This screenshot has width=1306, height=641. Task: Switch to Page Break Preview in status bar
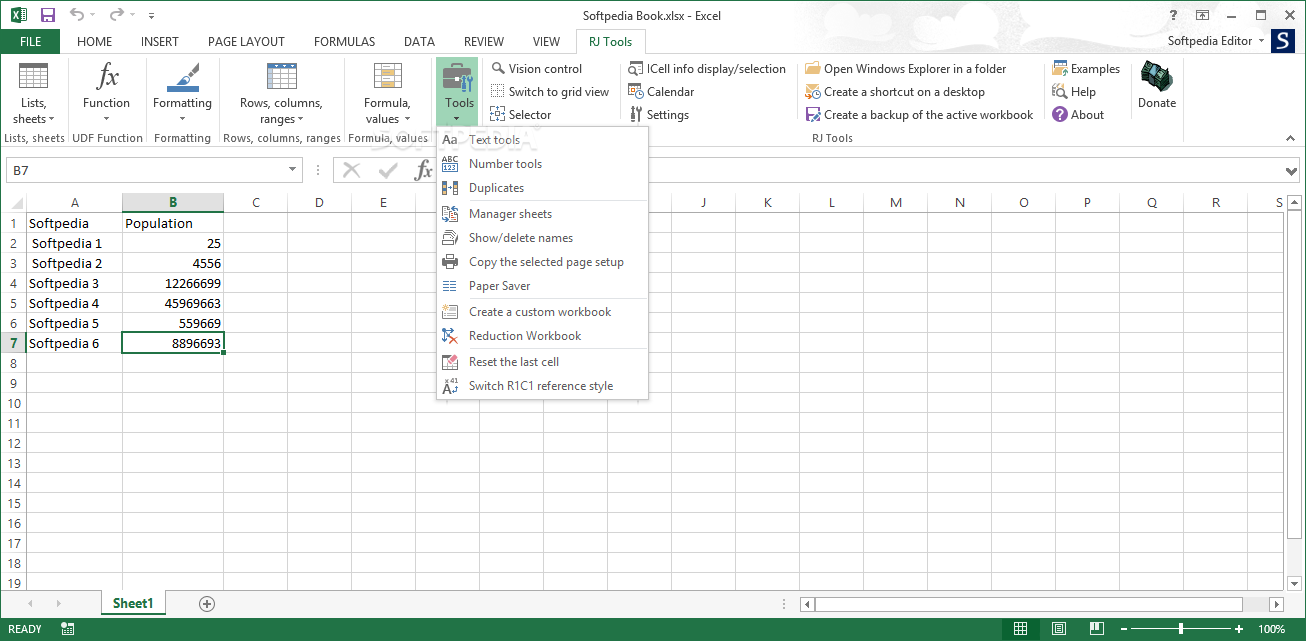point(1097,629)
